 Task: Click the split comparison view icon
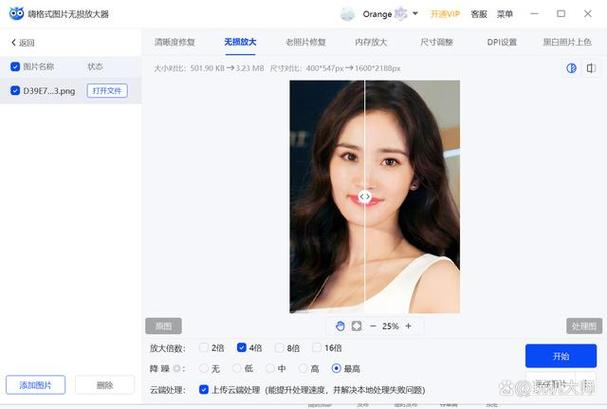571,68
